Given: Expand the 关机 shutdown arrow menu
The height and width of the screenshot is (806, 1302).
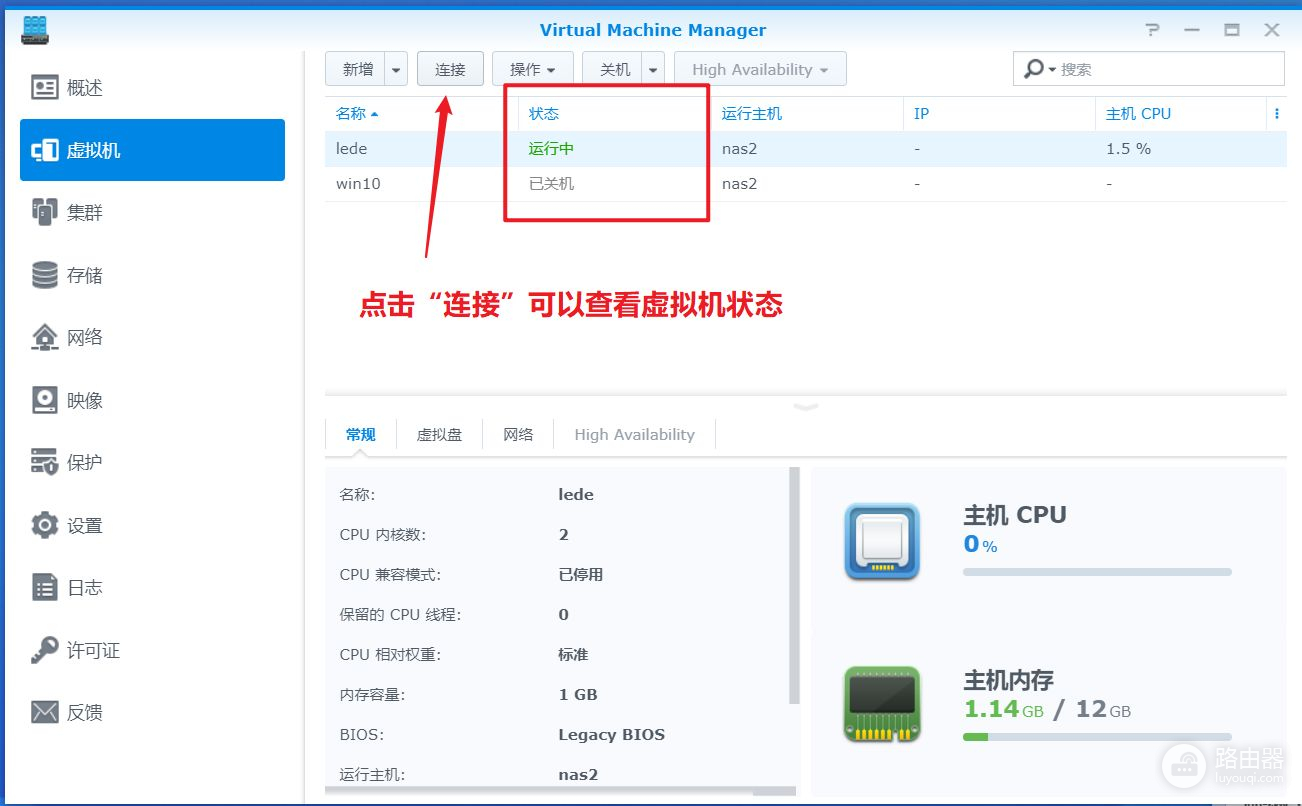Looking at the screenshot, I should [653, 70].
